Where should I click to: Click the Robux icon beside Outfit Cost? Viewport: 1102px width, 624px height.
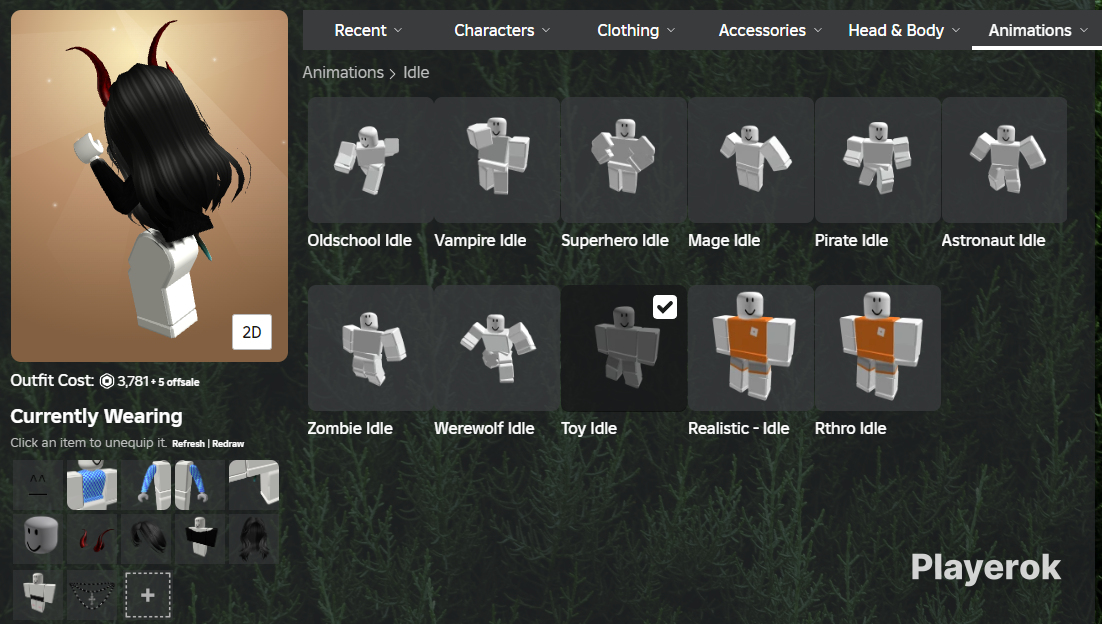[107, 381]
